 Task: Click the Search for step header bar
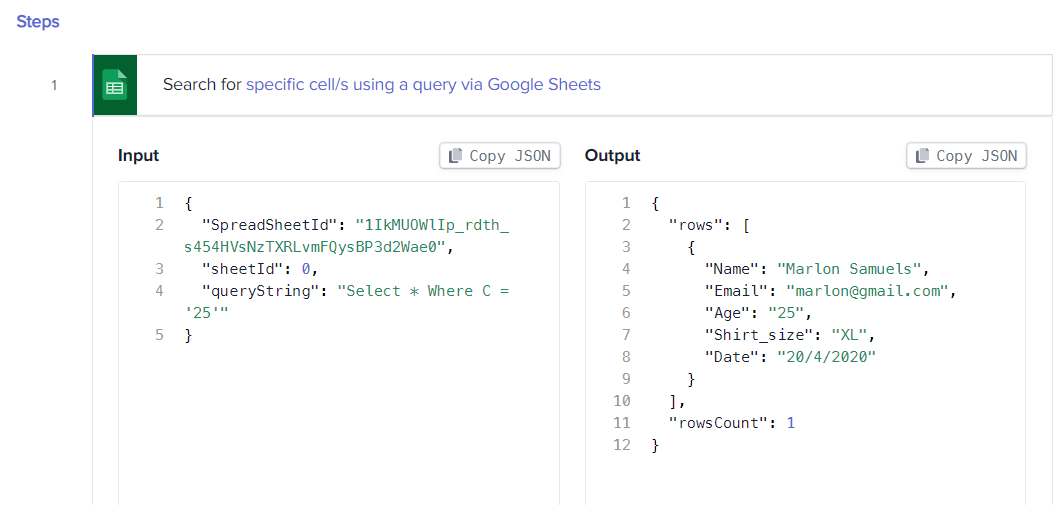[572, 85]
